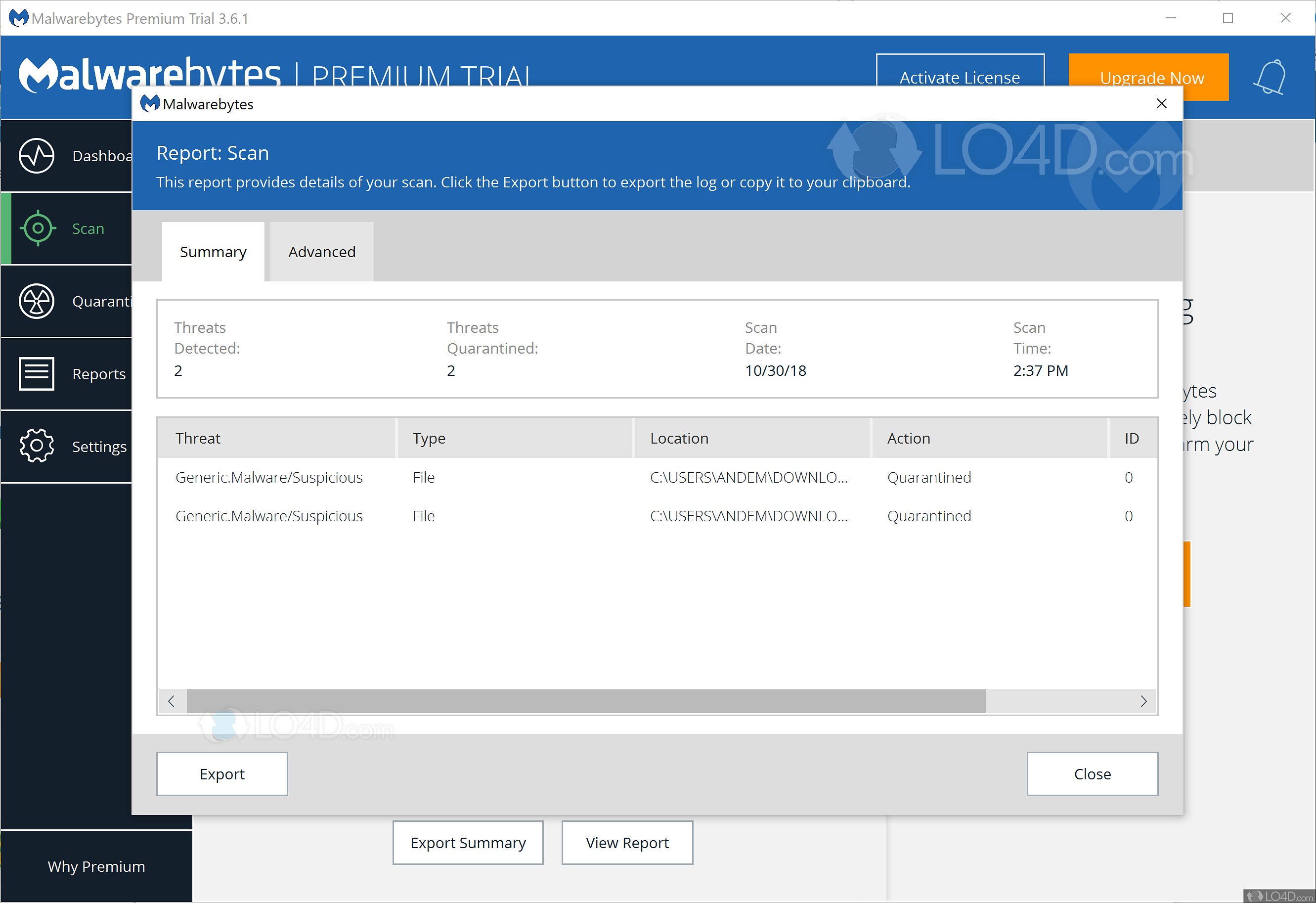Switch to the Advanced tab
This screenshot has height=903, width=1316.
pyautogui.click(x=322, y=252)
